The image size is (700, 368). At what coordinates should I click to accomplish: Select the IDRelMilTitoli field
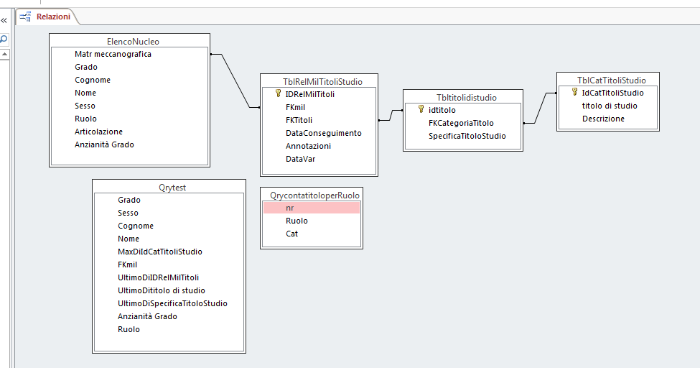[x=310, y=94]
